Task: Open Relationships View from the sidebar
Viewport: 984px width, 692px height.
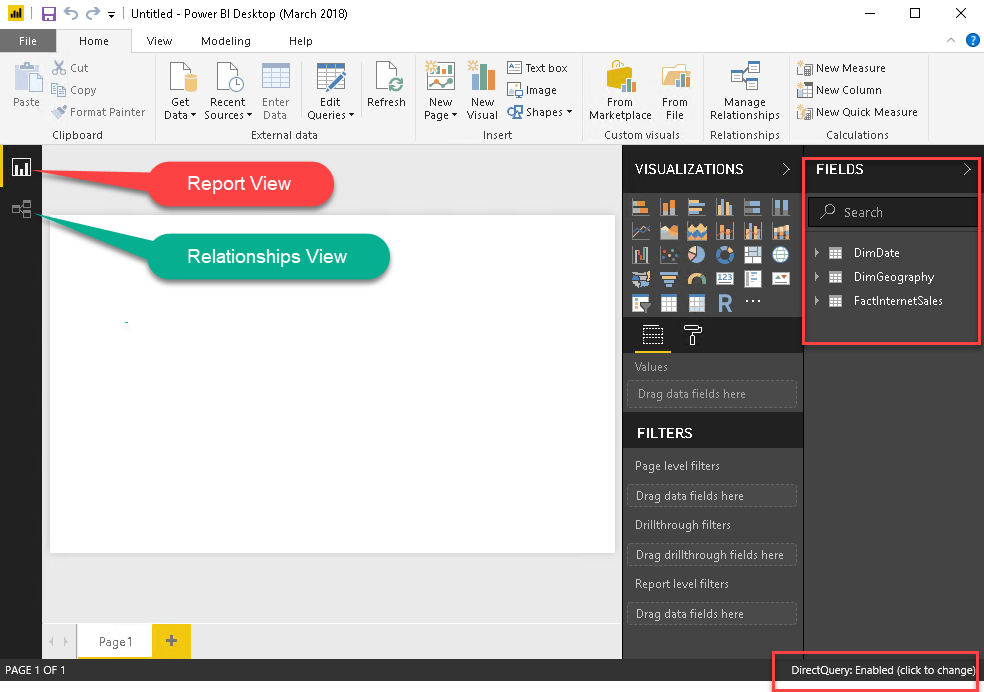Action: click(21, 208)
